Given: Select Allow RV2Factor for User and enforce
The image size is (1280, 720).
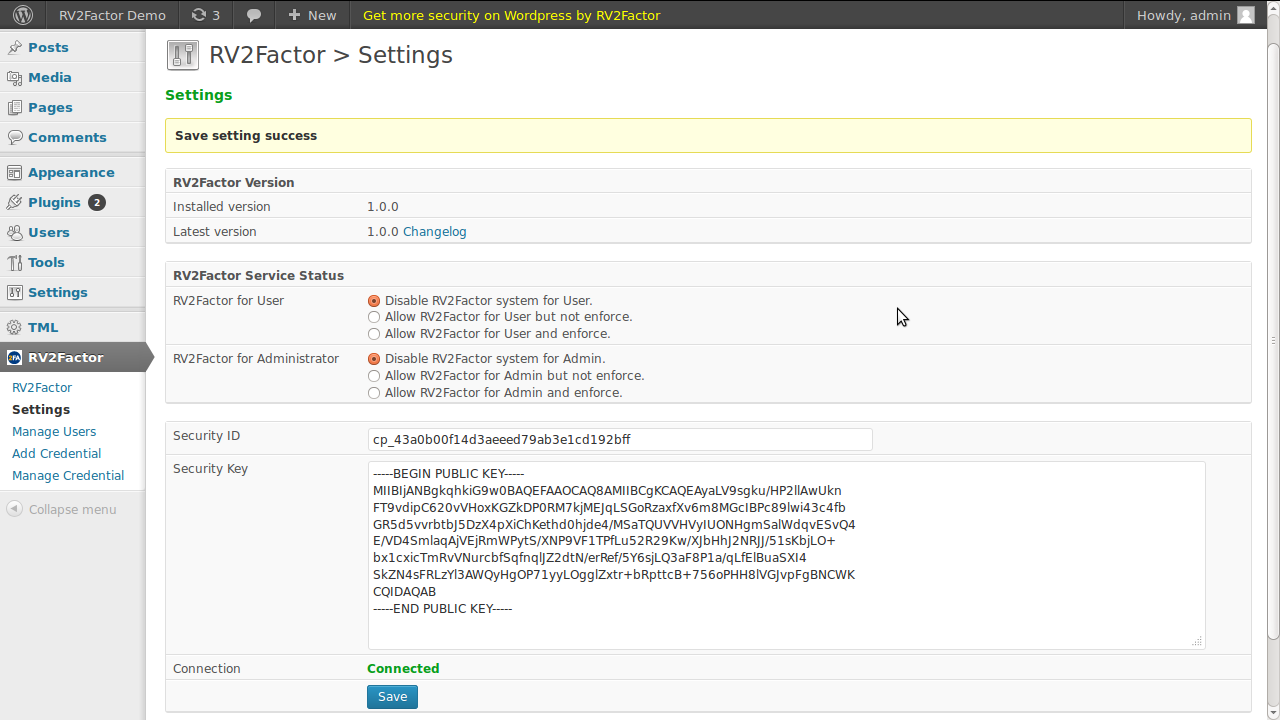Looking at the screenshot, I should pos(374,334).
